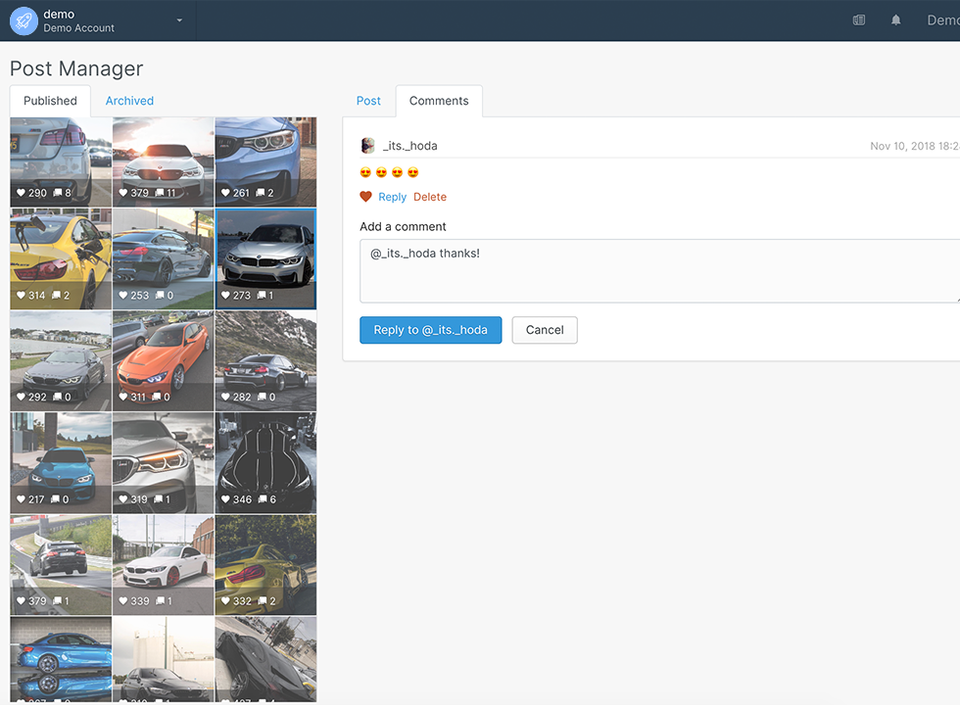Select the Published tab
Image resolution: width=960 pixels, height=705 pixels.
pos(50,101)
